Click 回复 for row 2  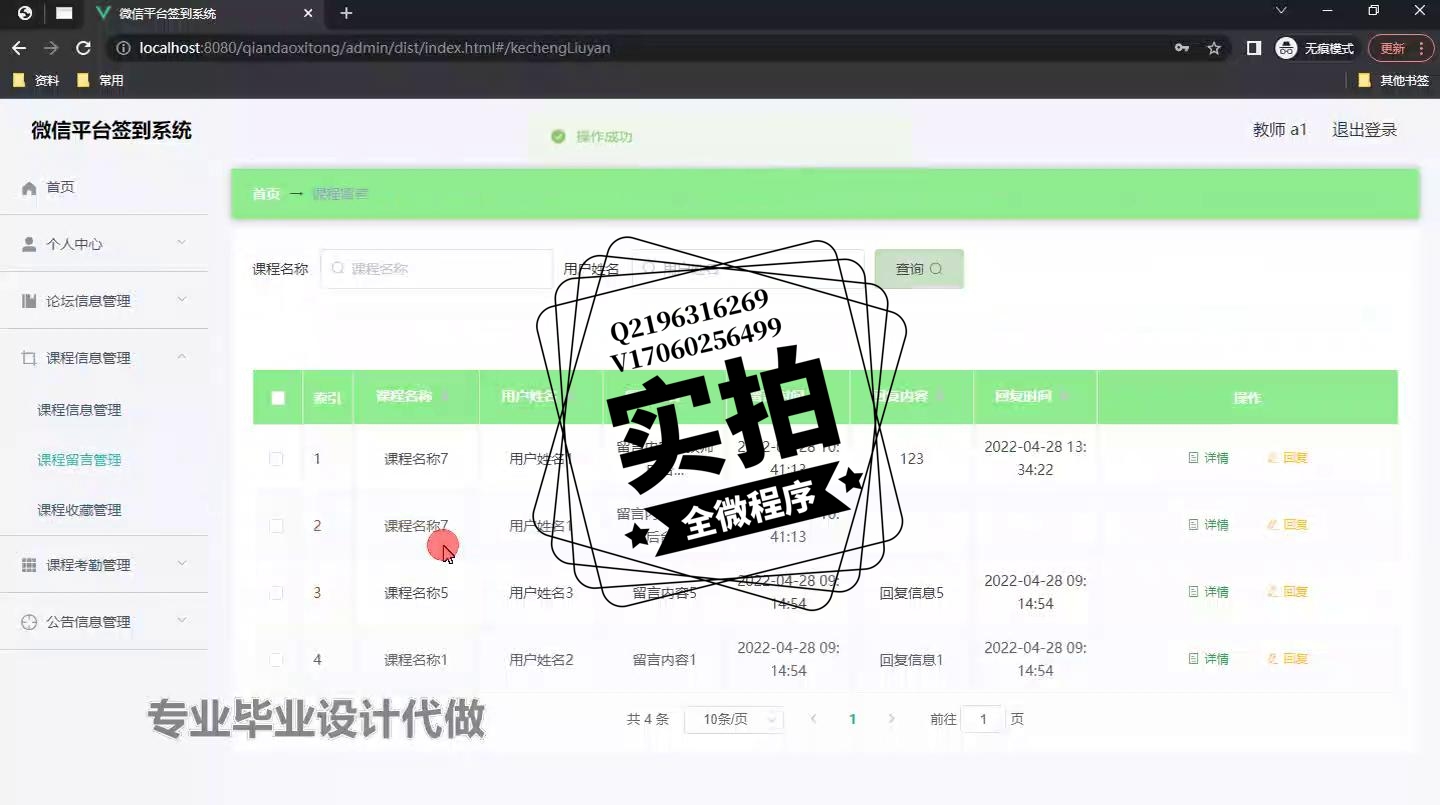1288,525
